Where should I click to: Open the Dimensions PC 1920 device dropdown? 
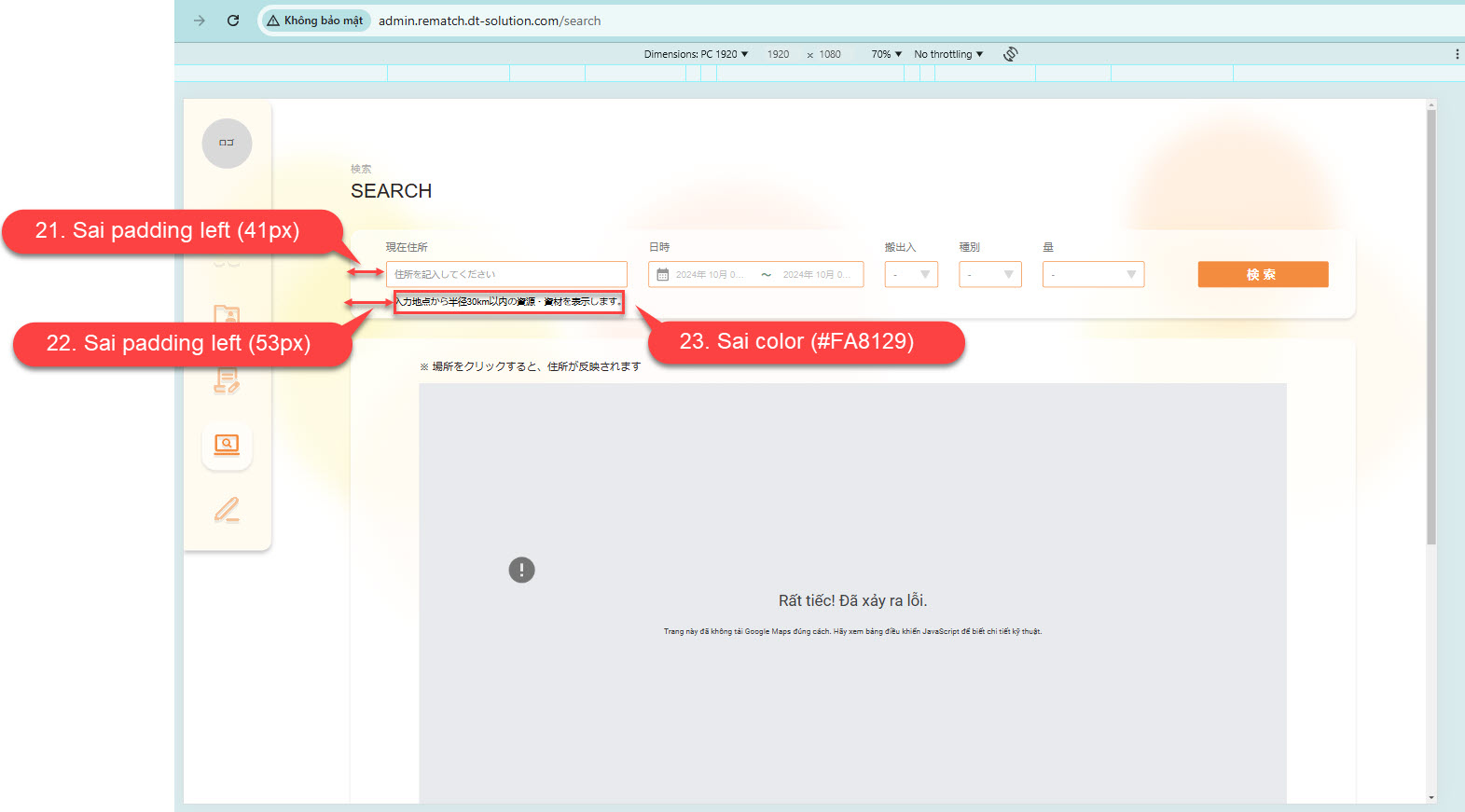click(696, 54)
